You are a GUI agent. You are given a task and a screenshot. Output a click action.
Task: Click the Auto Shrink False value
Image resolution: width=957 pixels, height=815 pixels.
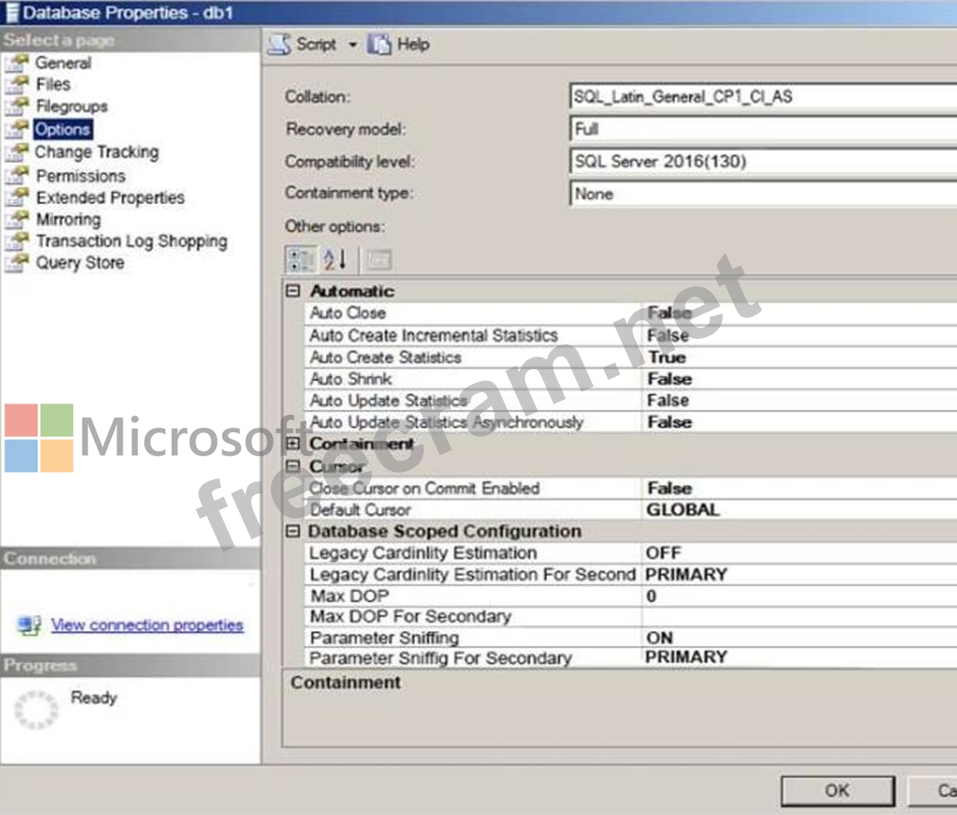coord(670,379)
